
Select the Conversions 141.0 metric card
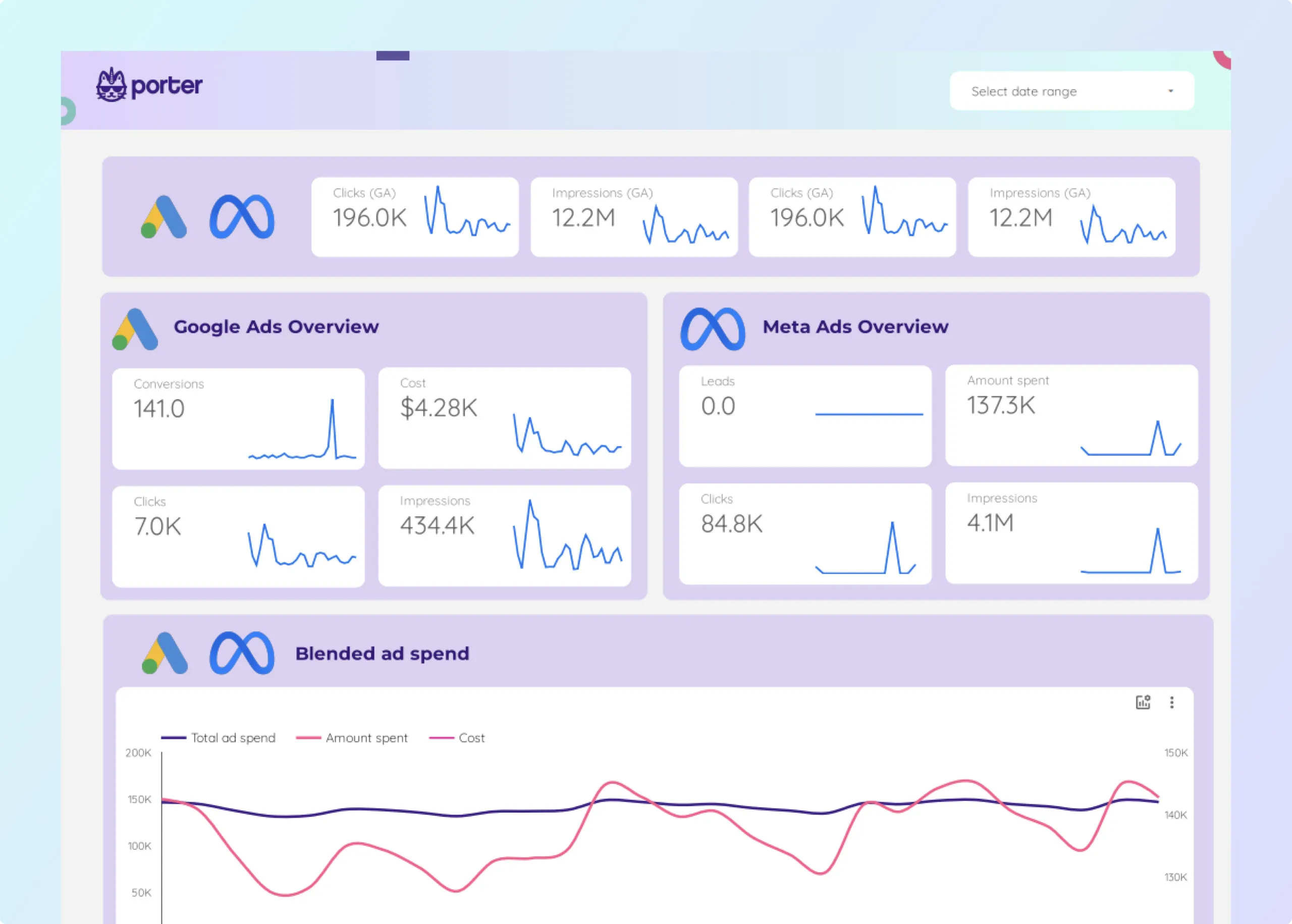[238, 419]
